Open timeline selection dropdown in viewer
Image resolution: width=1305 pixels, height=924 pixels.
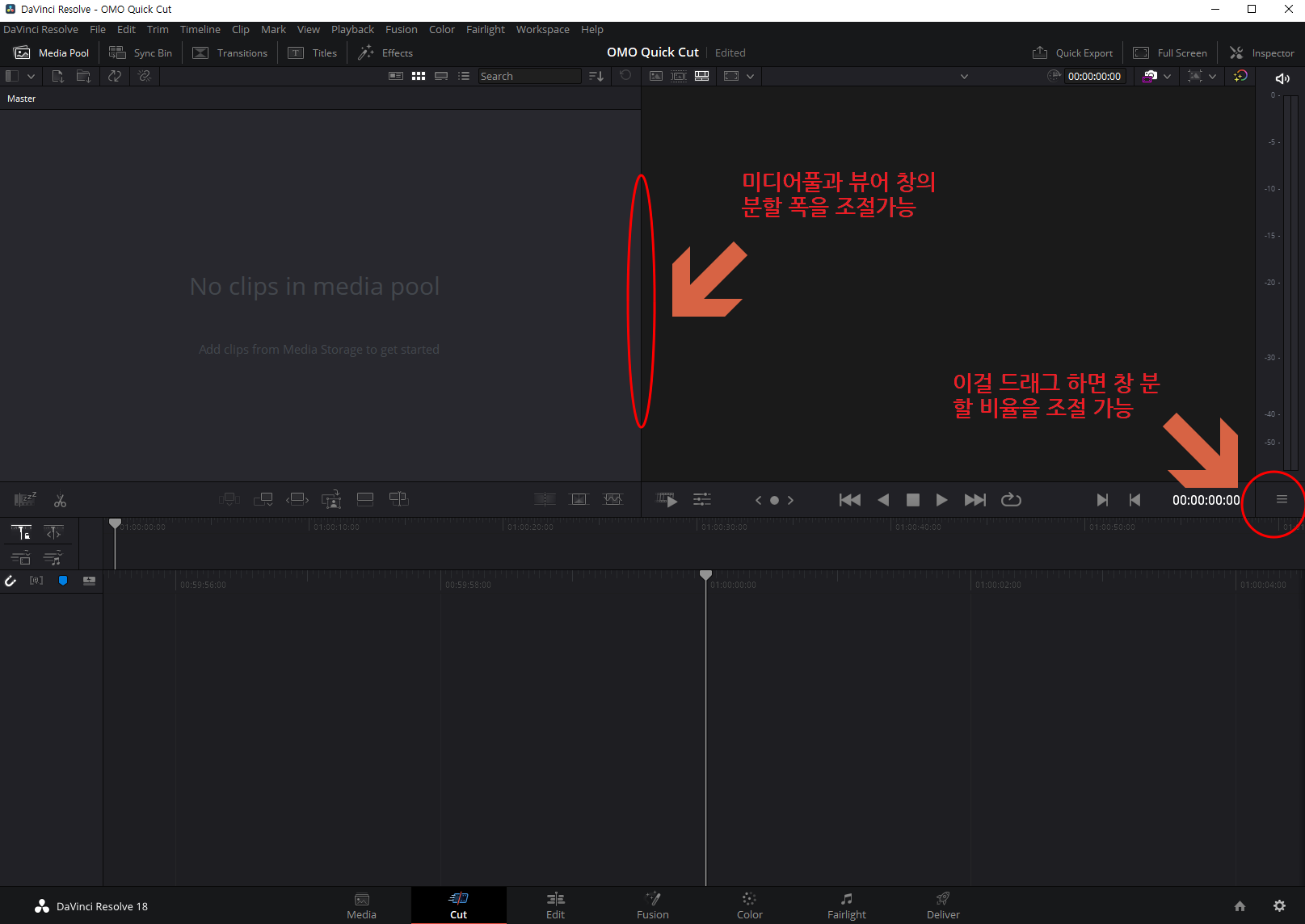964,76
